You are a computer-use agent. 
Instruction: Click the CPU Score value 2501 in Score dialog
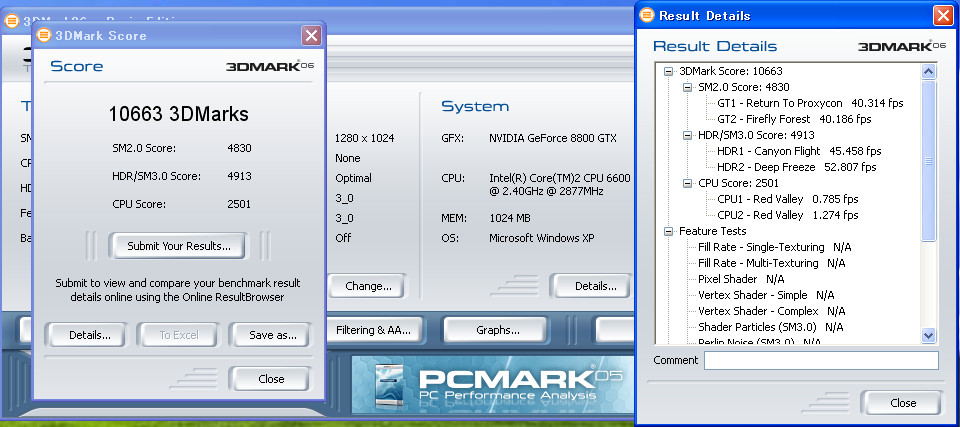click(x=239, y=204)
